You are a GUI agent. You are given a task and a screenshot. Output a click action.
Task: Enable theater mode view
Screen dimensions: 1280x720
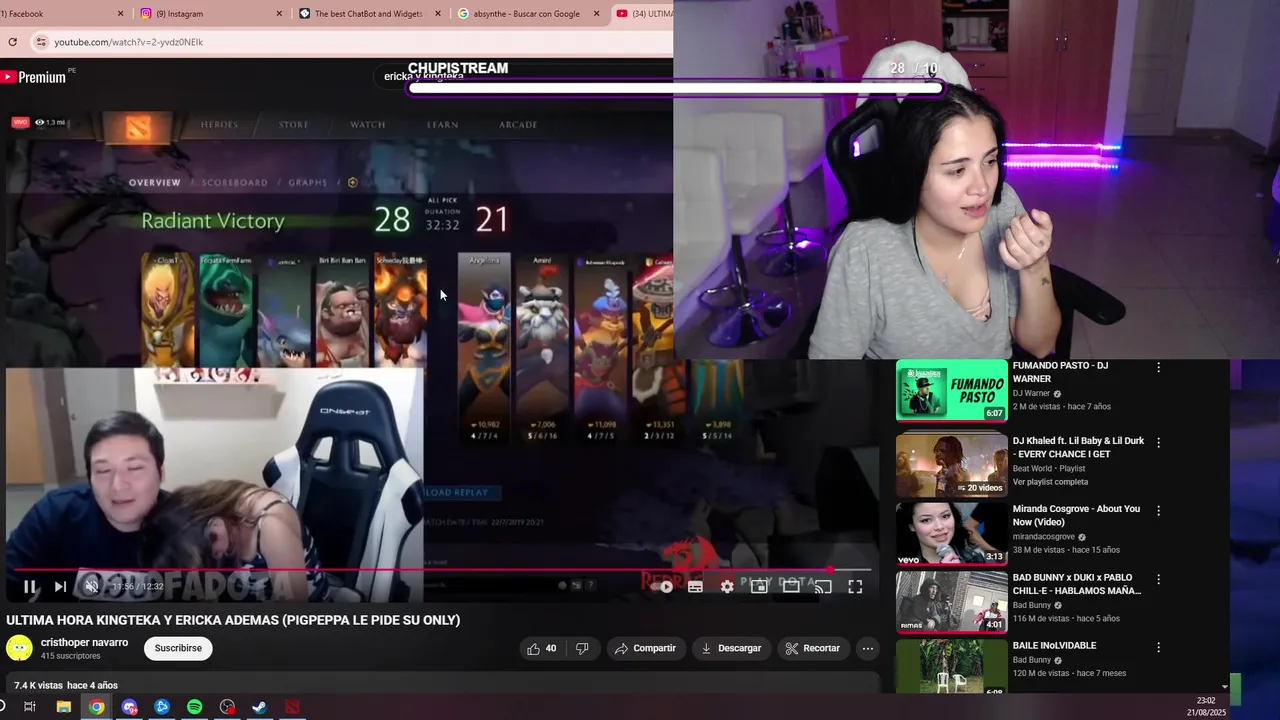click(791, 587)
